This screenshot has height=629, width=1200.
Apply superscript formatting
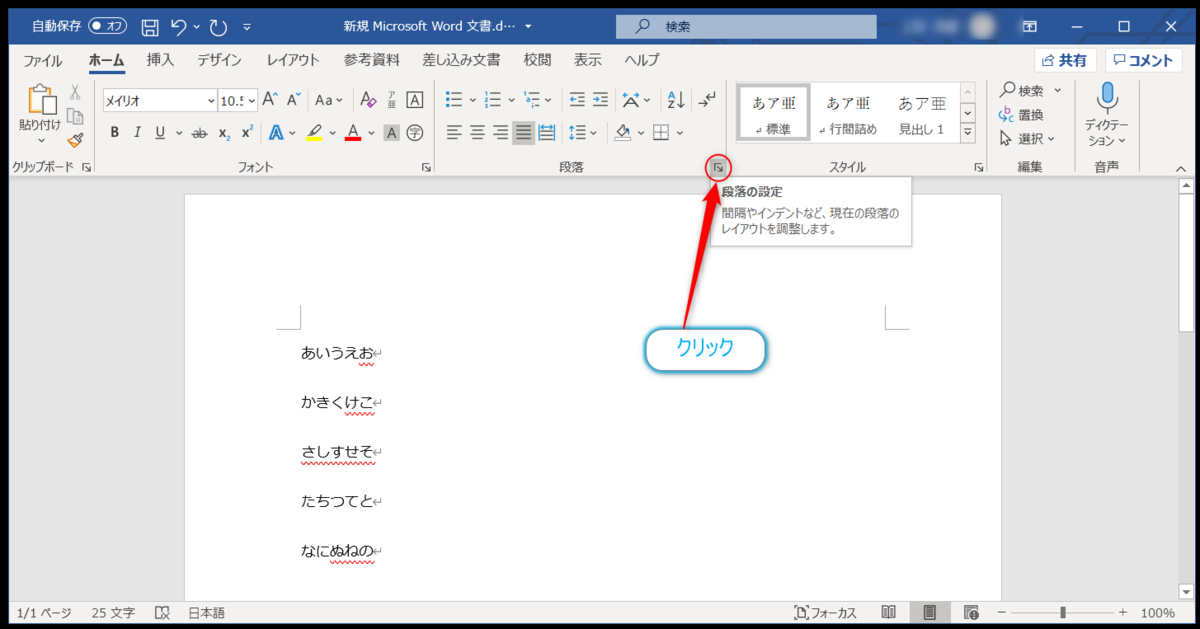(247, 132)
